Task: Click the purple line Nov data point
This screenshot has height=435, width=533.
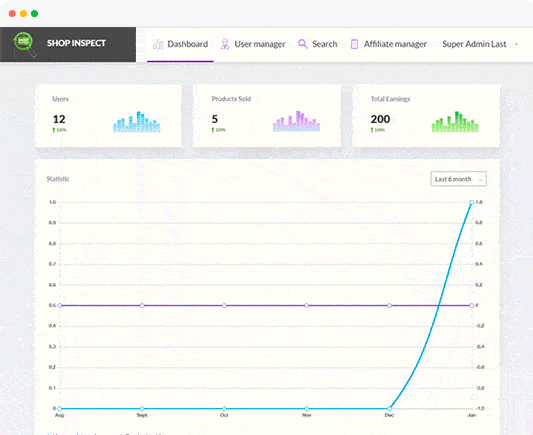Action: [x=307, y=306]
